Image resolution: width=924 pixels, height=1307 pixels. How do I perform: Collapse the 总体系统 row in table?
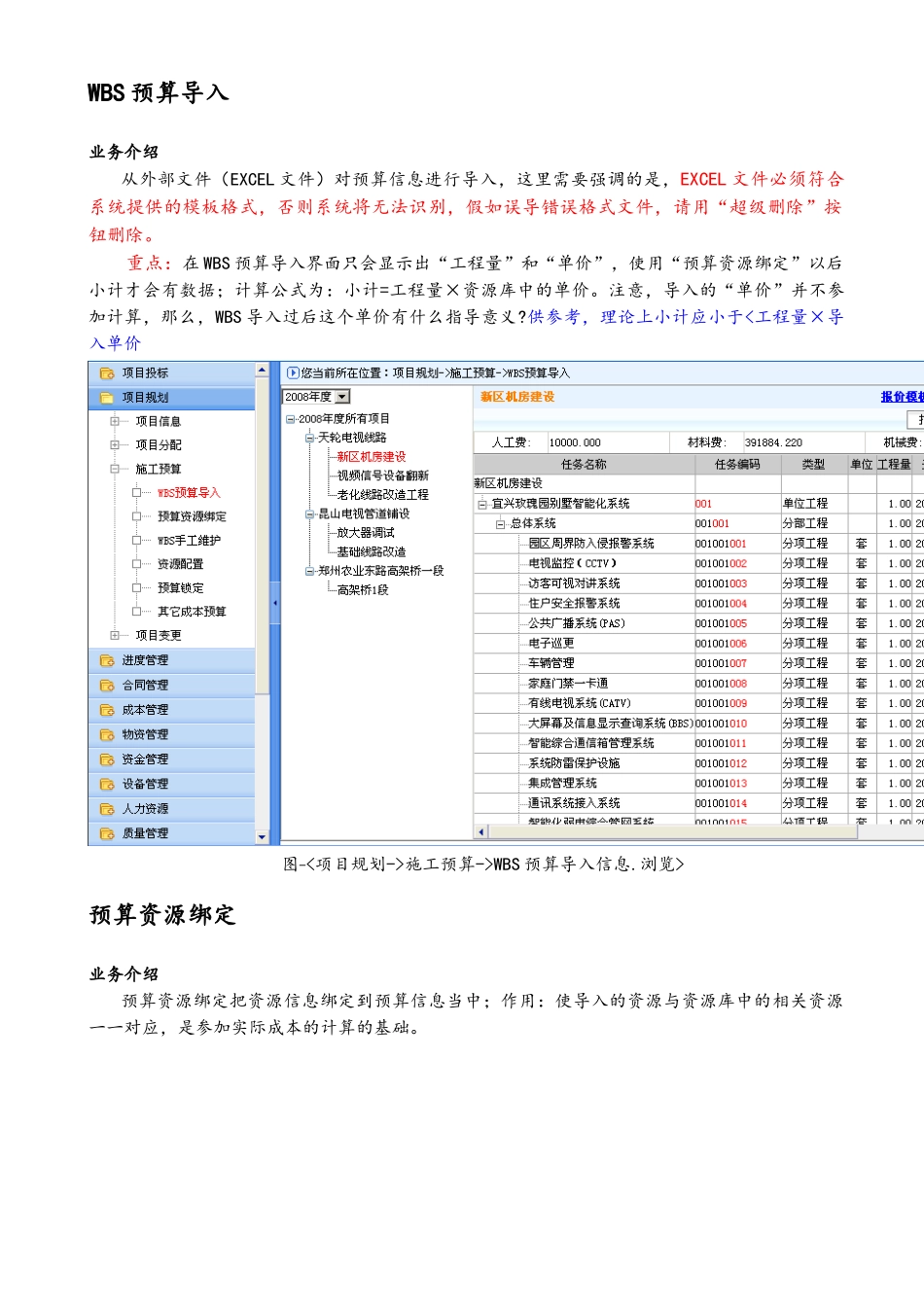click(x=501, y=524)
